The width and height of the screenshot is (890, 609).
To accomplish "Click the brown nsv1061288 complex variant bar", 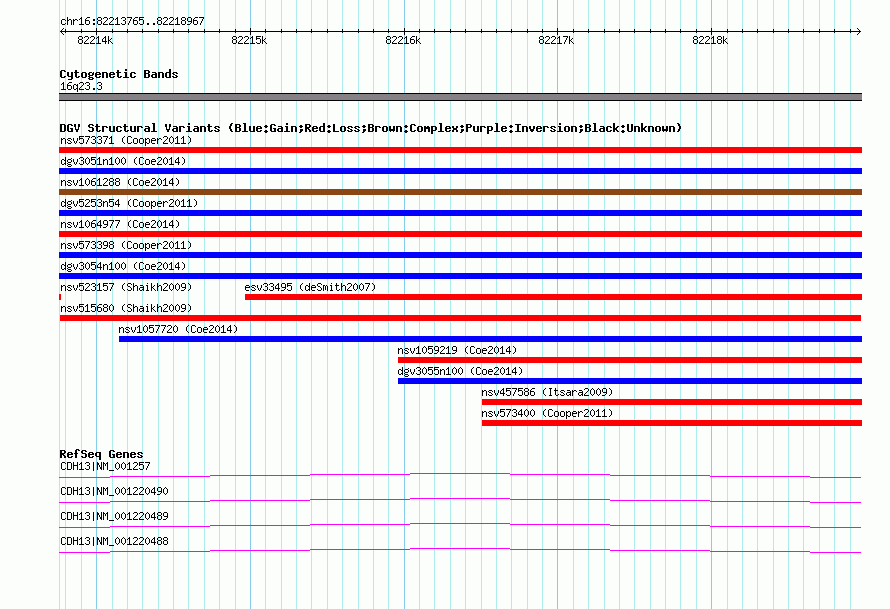I will point(460,192).
